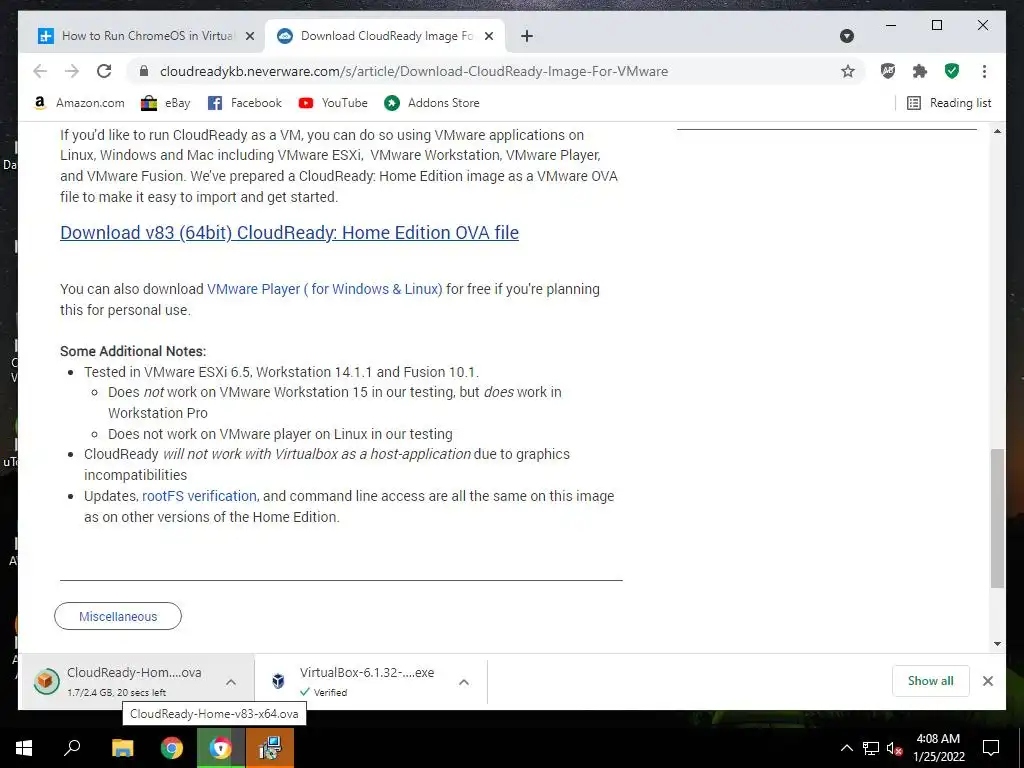
Task: Click the Miscellaneous tag button
Action: coord(118,616)
